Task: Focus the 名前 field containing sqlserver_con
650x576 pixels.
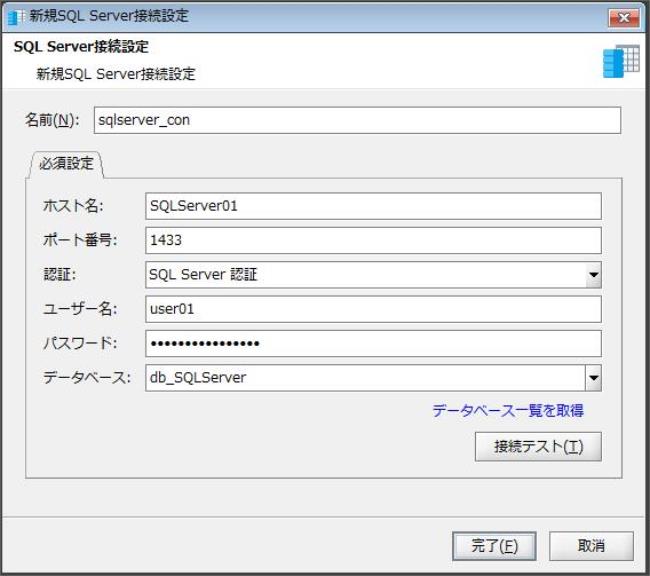Action: click(x=356, y=120)
